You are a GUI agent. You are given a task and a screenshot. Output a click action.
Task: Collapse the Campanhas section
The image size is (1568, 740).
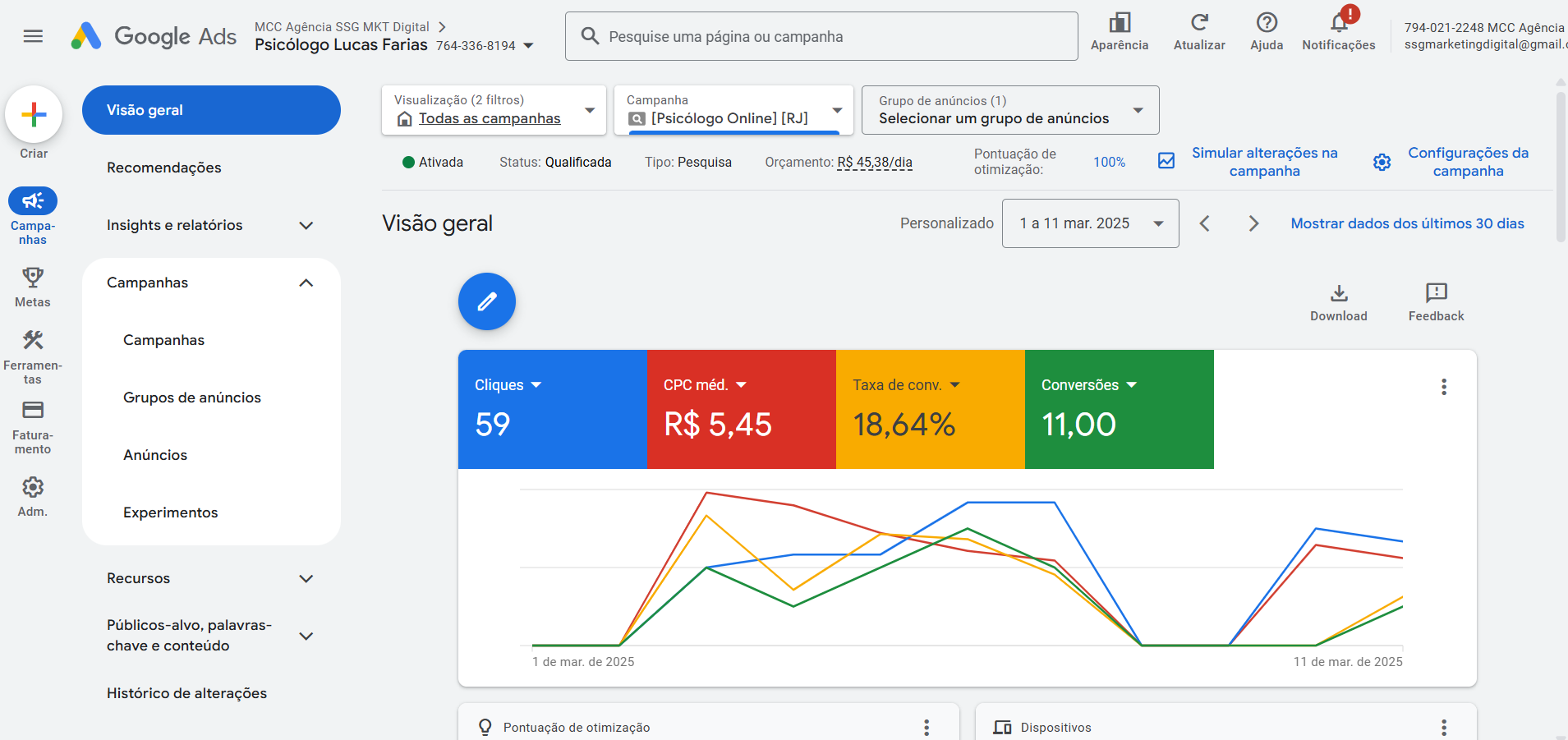pyautogui.click(x=306, y=283)
